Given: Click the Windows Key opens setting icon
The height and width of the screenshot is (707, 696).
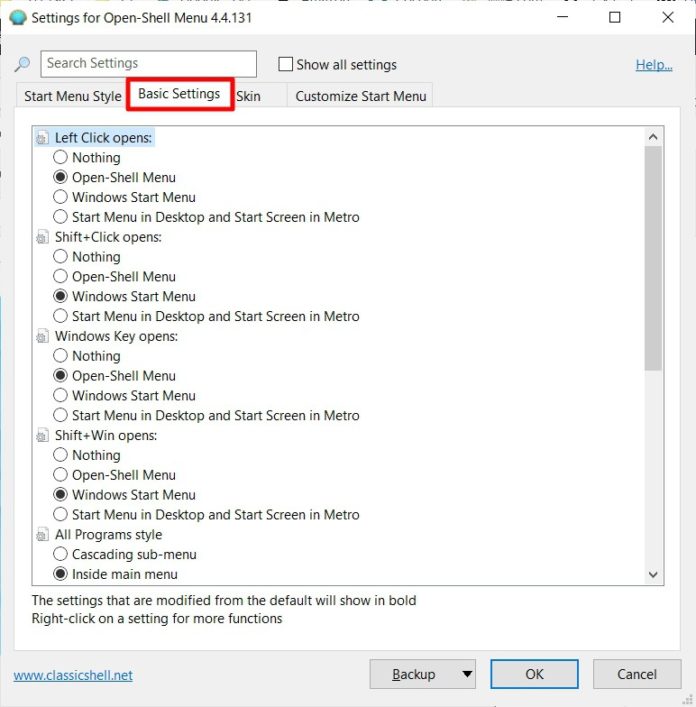Looking at the screenshot, I should [42, 336].
